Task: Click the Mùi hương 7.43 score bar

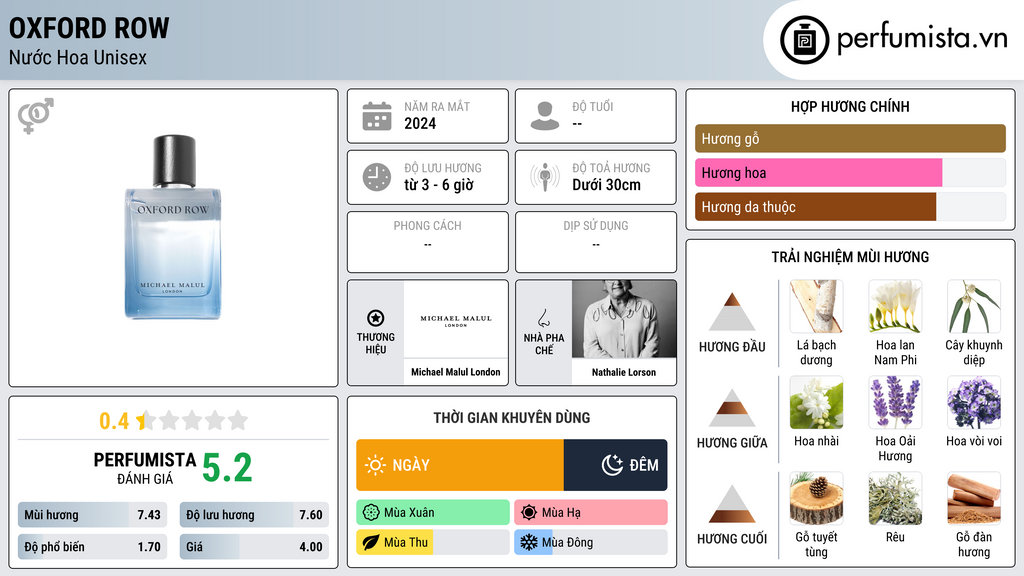Action: coord(93,515)
